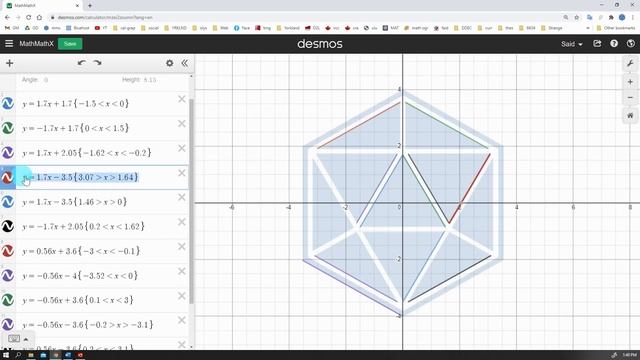This screenshot has width=640, height=360.
Task: Delete the y=1.7x+1.7 expression
Action: [x=182, y=99]
